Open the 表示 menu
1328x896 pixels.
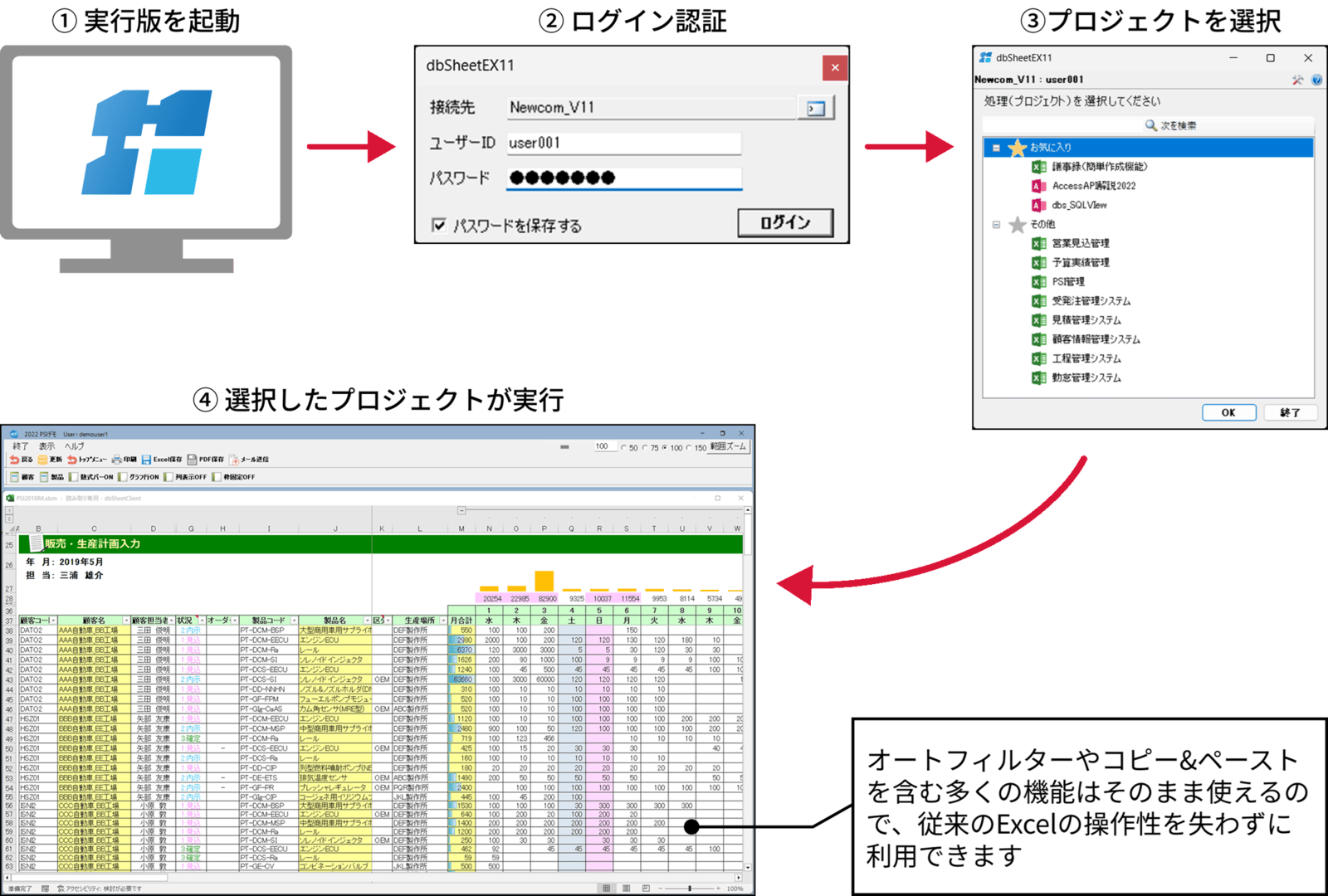46,446
